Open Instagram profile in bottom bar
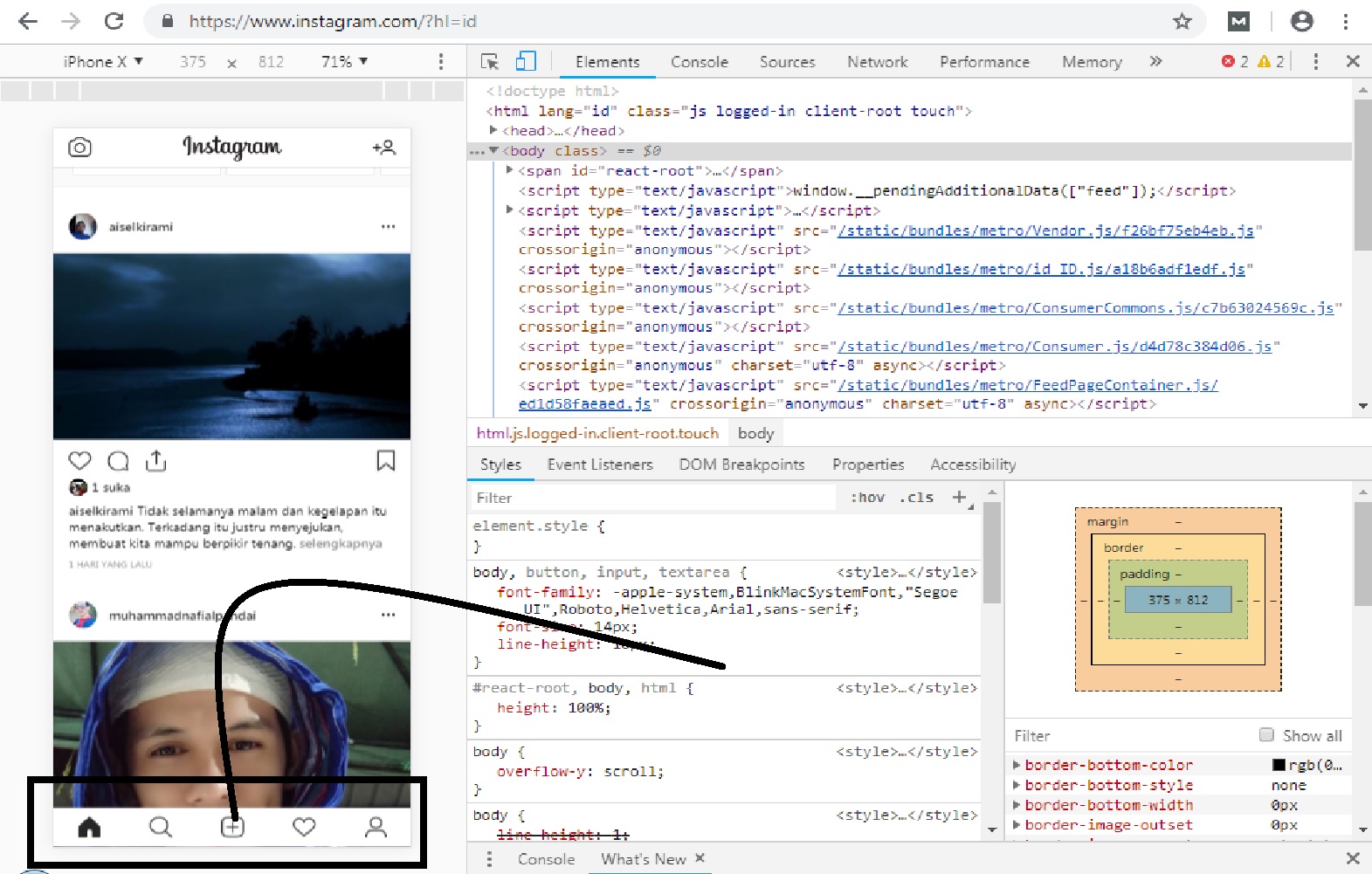 click(376, 826)
